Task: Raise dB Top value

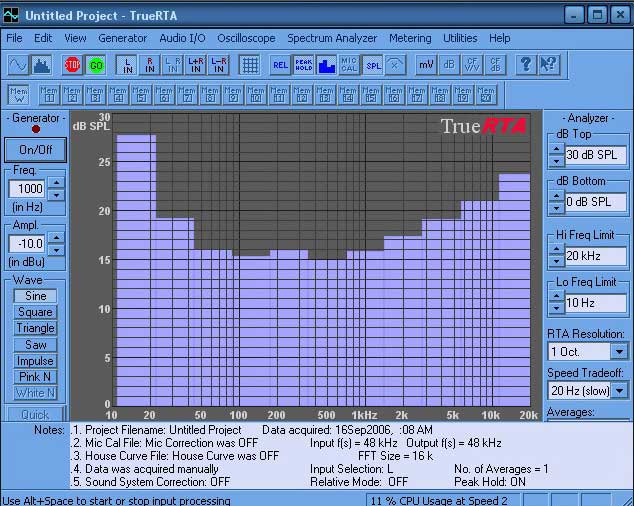Action: point(557,149)
